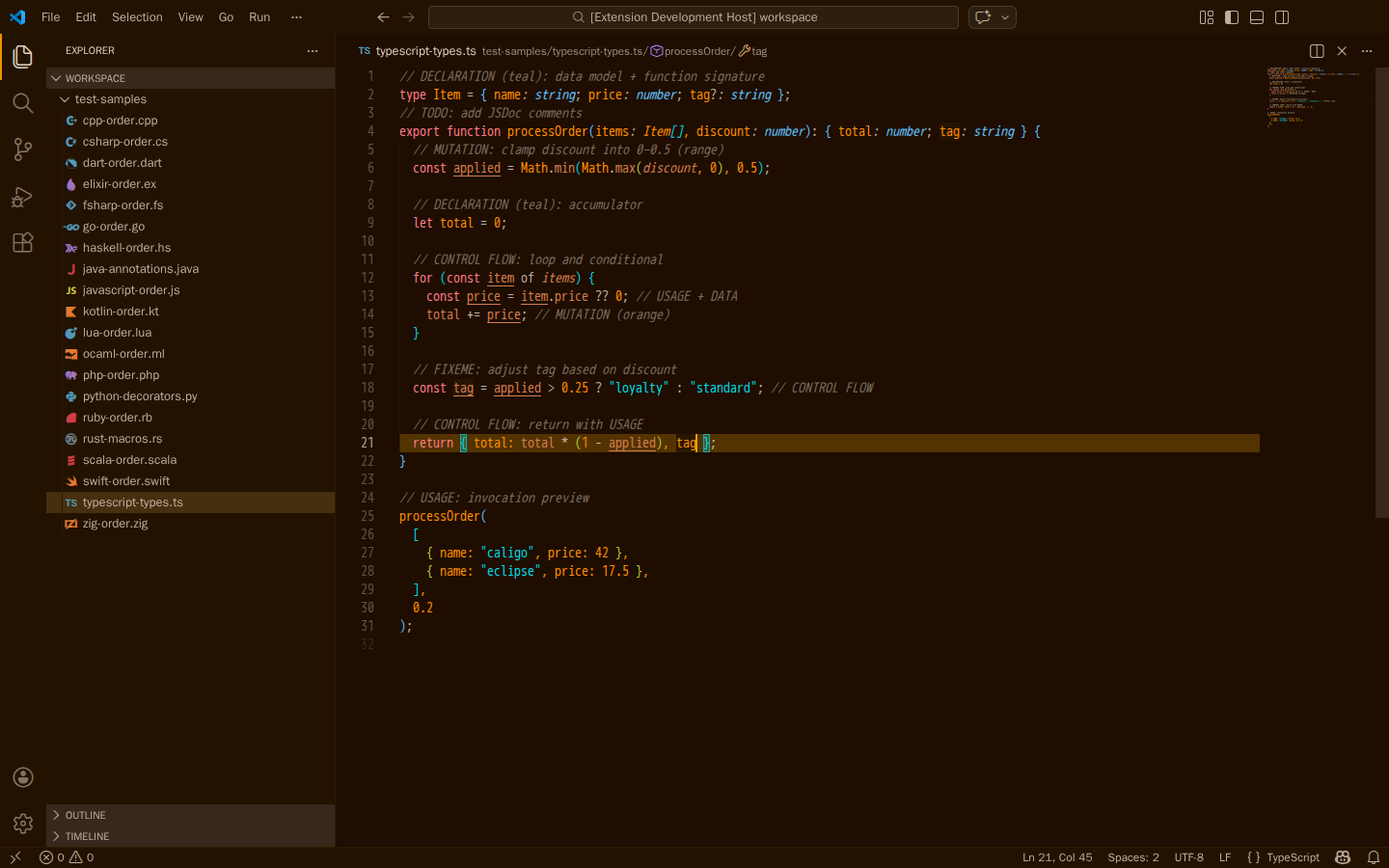Split the editor to the right
Viewport: 1389px width, 868px height.
click(x=1317, y=51)
